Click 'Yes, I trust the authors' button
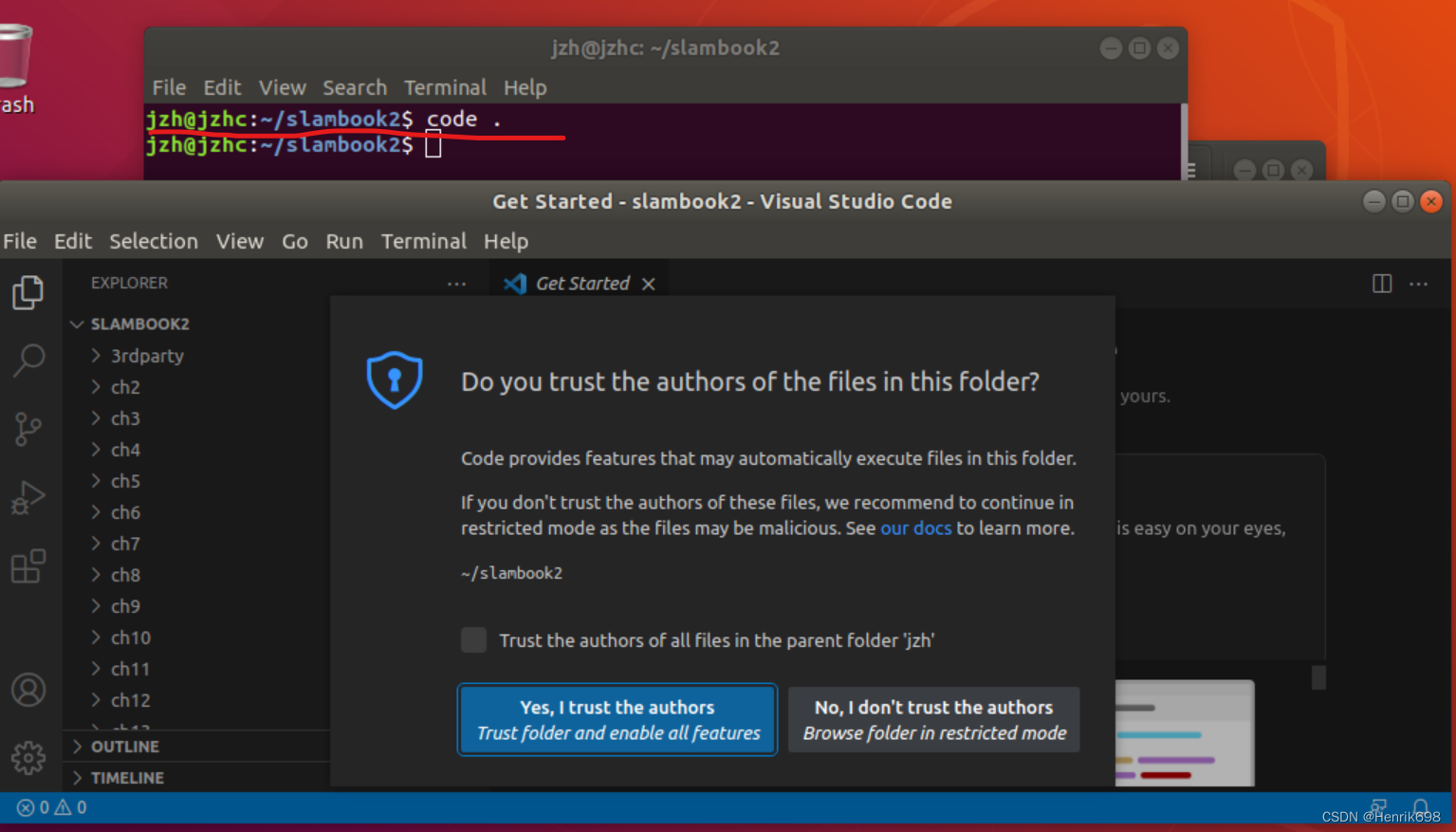Screen dimensions: 1456x832 (x=618, y=720)
